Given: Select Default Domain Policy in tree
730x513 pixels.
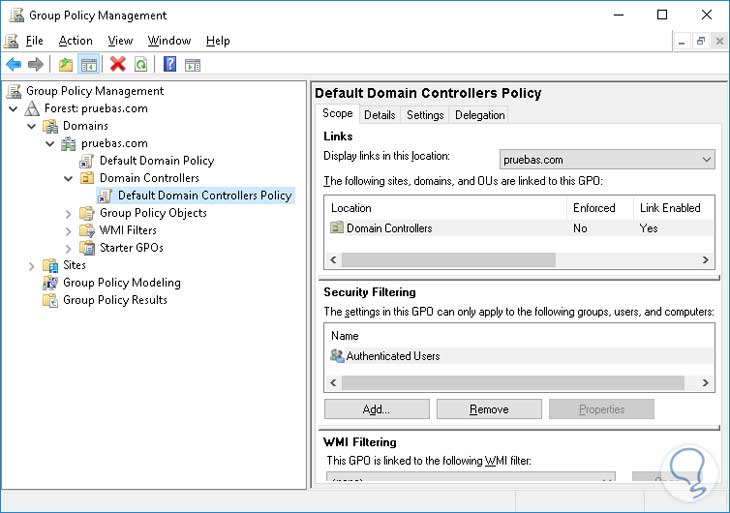Looking at the screenshot, I should tap(156, 160).
